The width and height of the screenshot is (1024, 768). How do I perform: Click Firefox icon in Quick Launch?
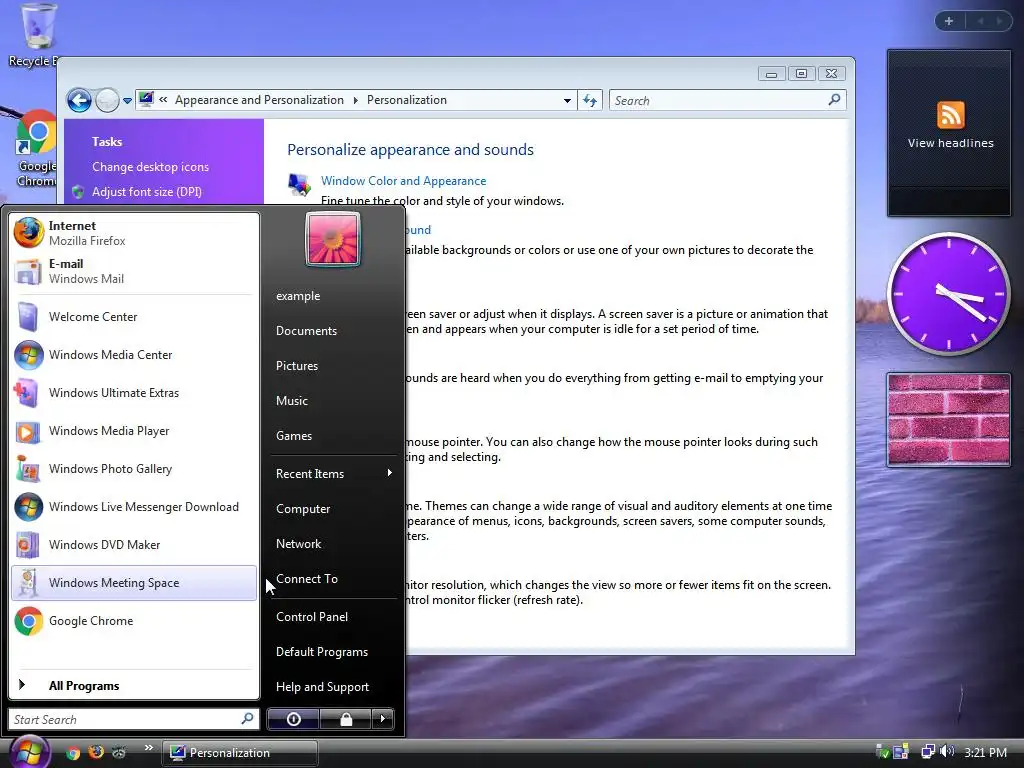(96, 752)
